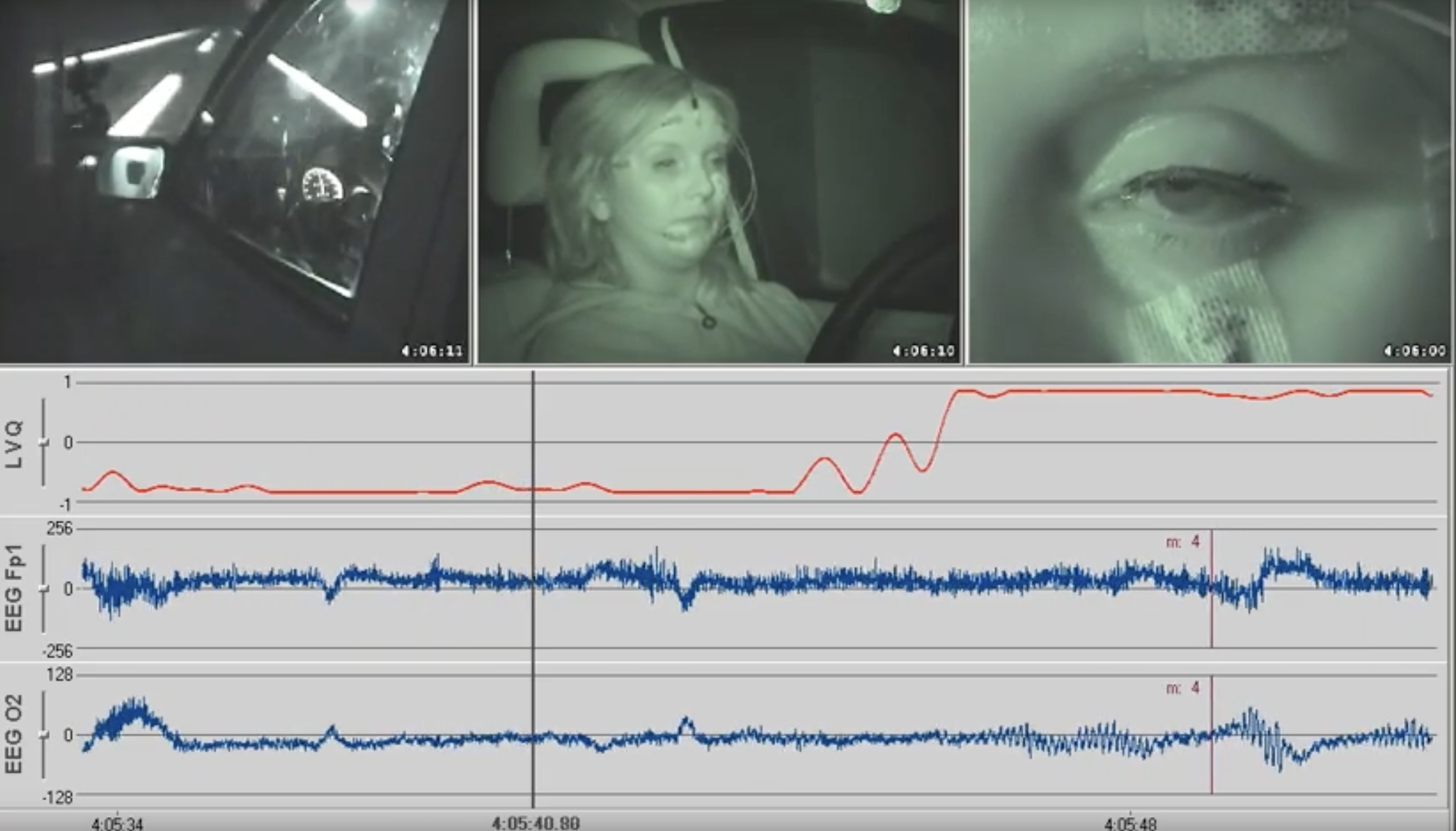Click the 4:06:10 timestamp on face camera

(923, 350)
